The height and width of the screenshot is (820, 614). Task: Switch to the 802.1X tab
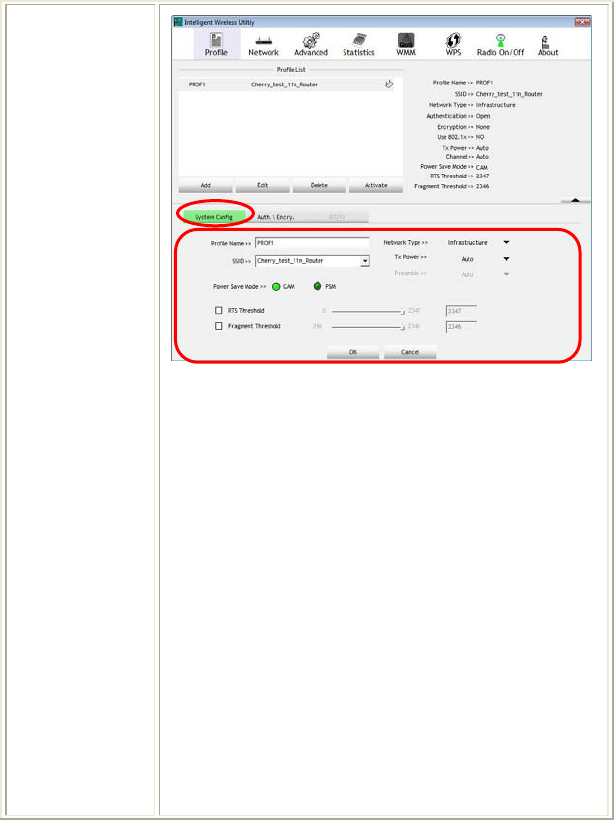tap(337, 217)
